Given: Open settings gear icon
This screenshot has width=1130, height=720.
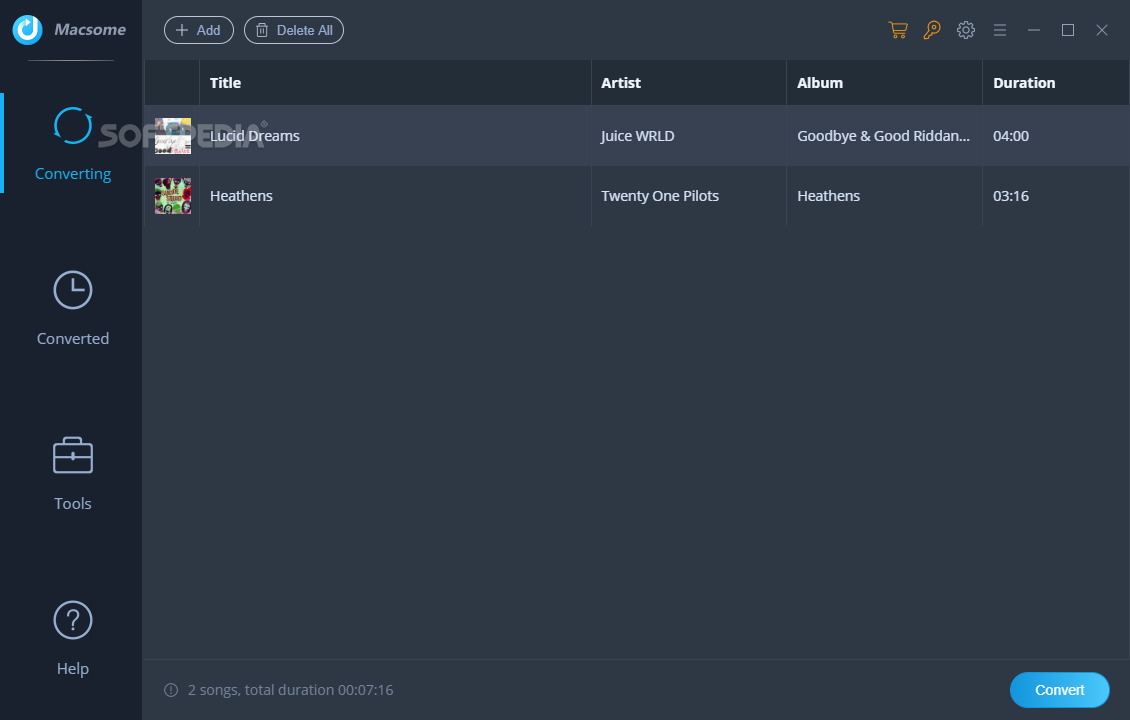Looking at the screenshot, I should [966, 30].
